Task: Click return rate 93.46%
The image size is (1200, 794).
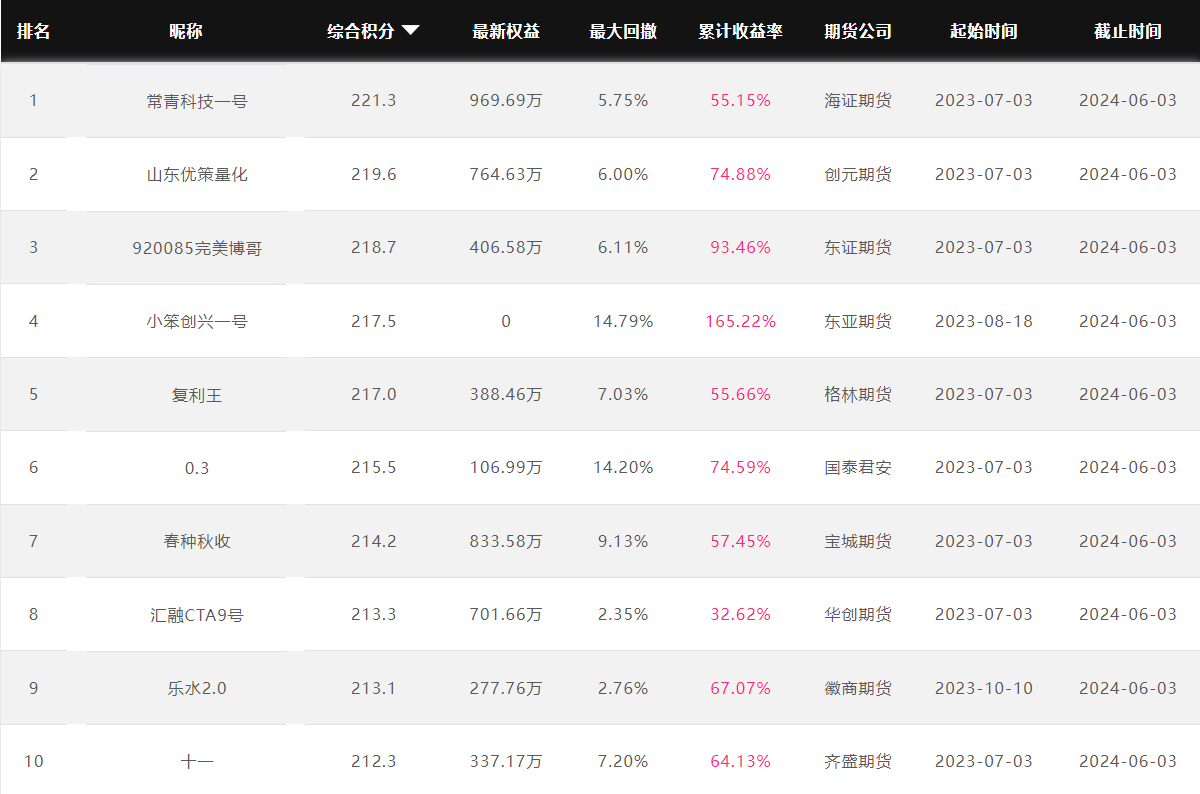Action: point(741,247)
